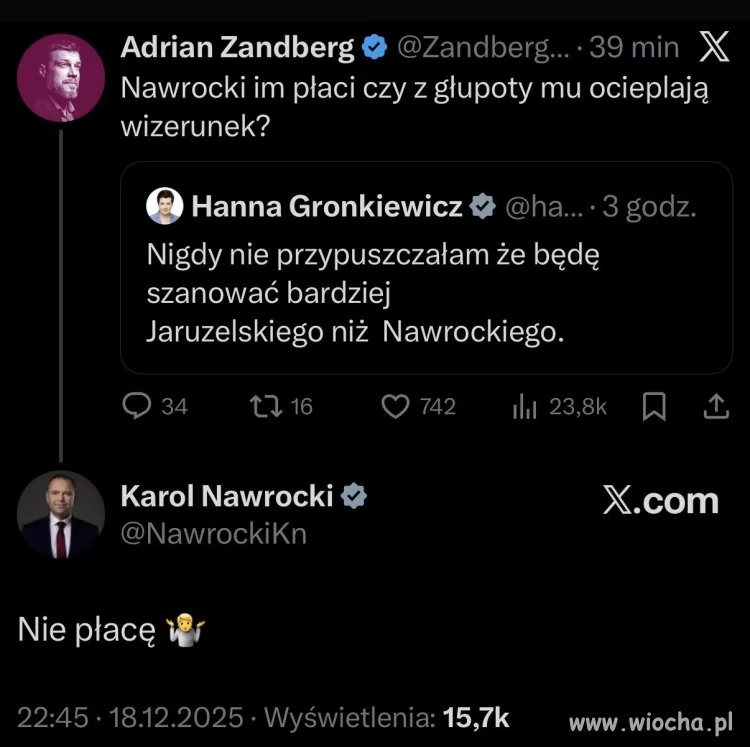
Task: Open the views statistics bar icon
Action: click(526, 406)
